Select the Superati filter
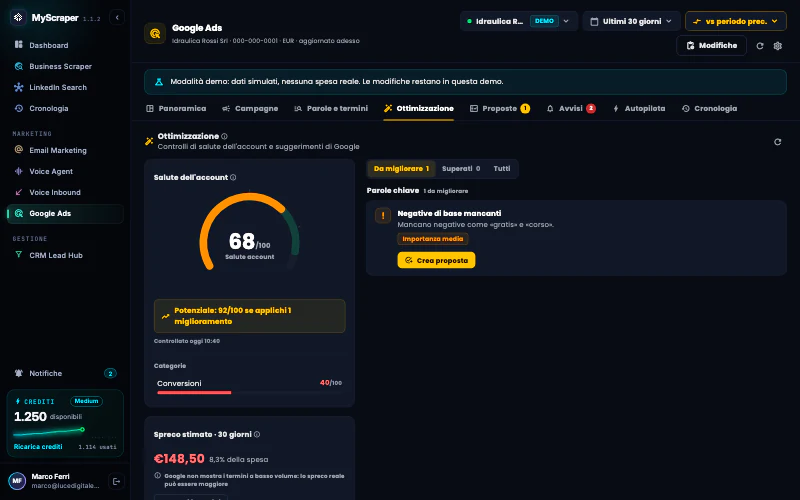The height and width of the screenshot is (500, 800). [x=461, y=168]
